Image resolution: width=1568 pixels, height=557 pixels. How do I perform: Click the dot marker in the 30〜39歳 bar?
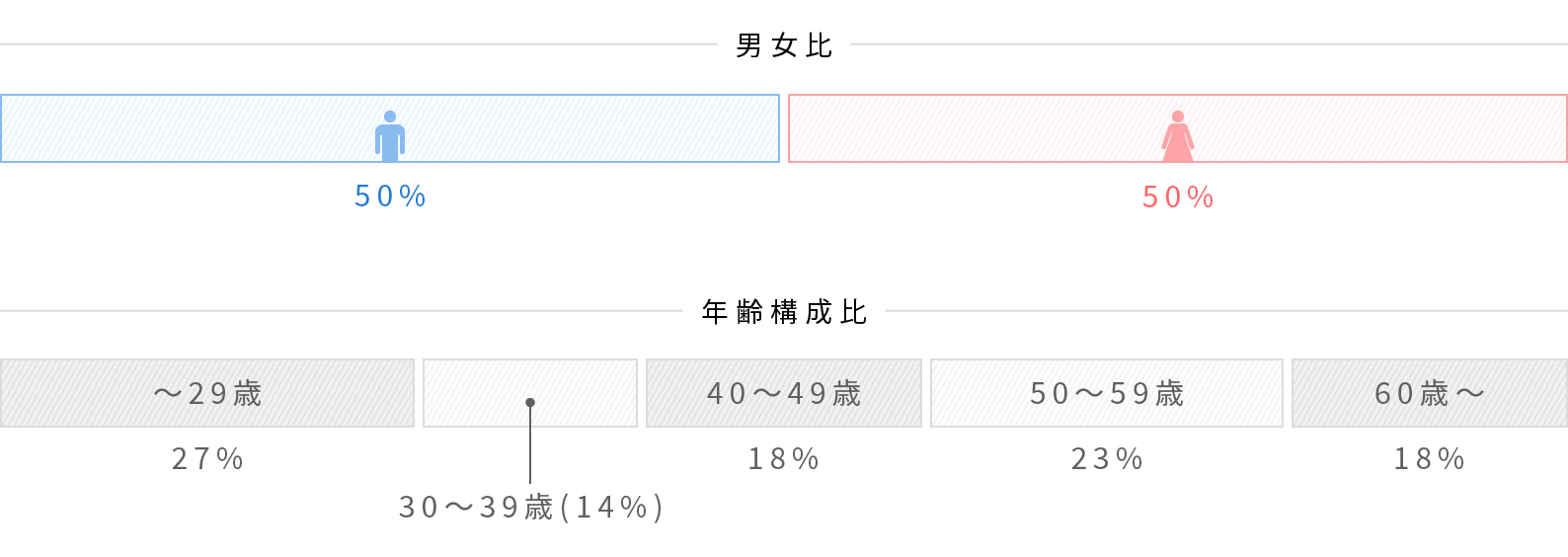coord(530,402)
